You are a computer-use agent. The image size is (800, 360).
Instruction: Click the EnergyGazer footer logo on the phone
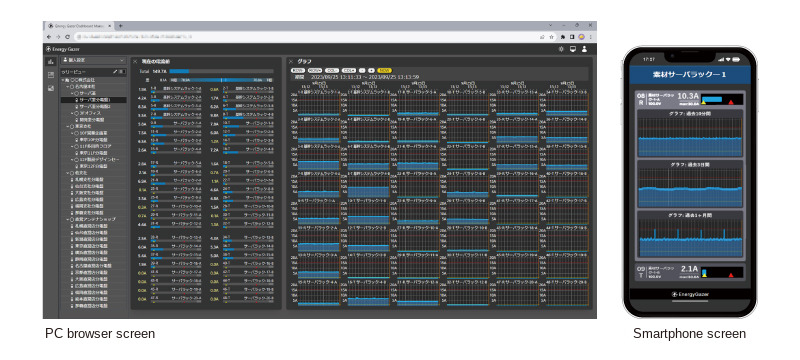tap(690, 294)
